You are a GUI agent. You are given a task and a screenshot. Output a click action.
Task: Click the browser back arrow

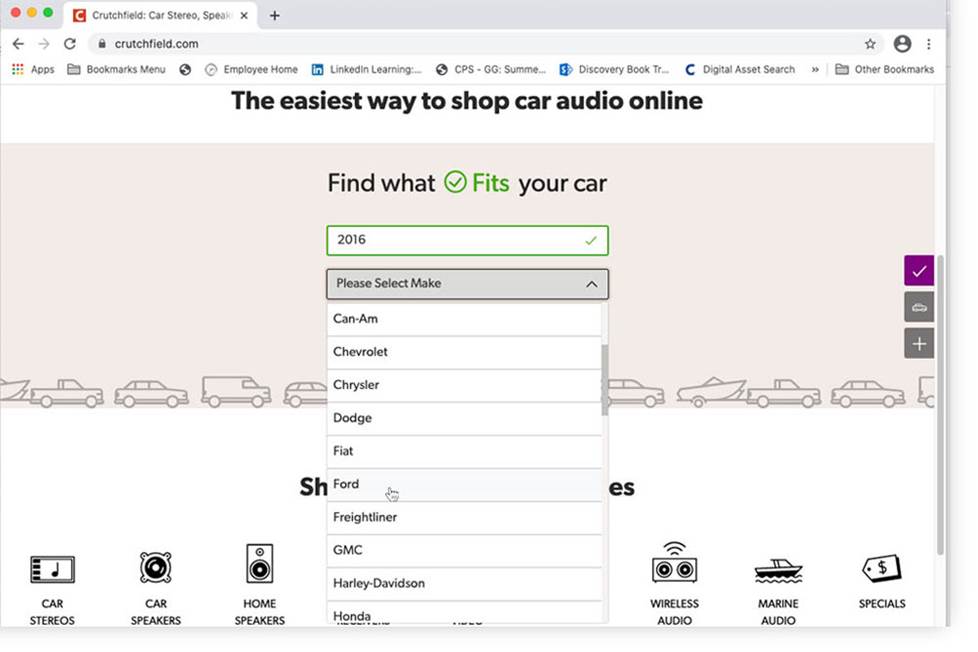18,44
